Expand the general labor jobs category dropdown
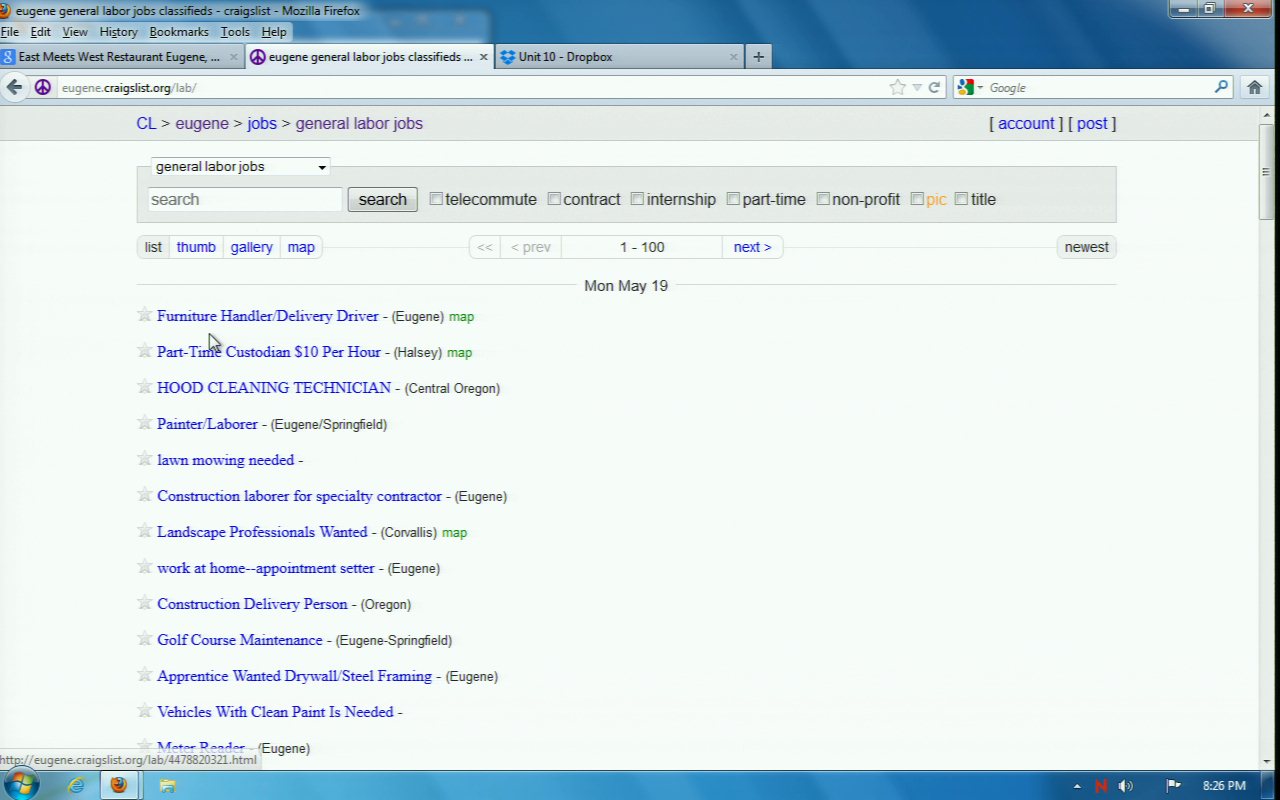1280x800 pixels. [x=240, y=167]
